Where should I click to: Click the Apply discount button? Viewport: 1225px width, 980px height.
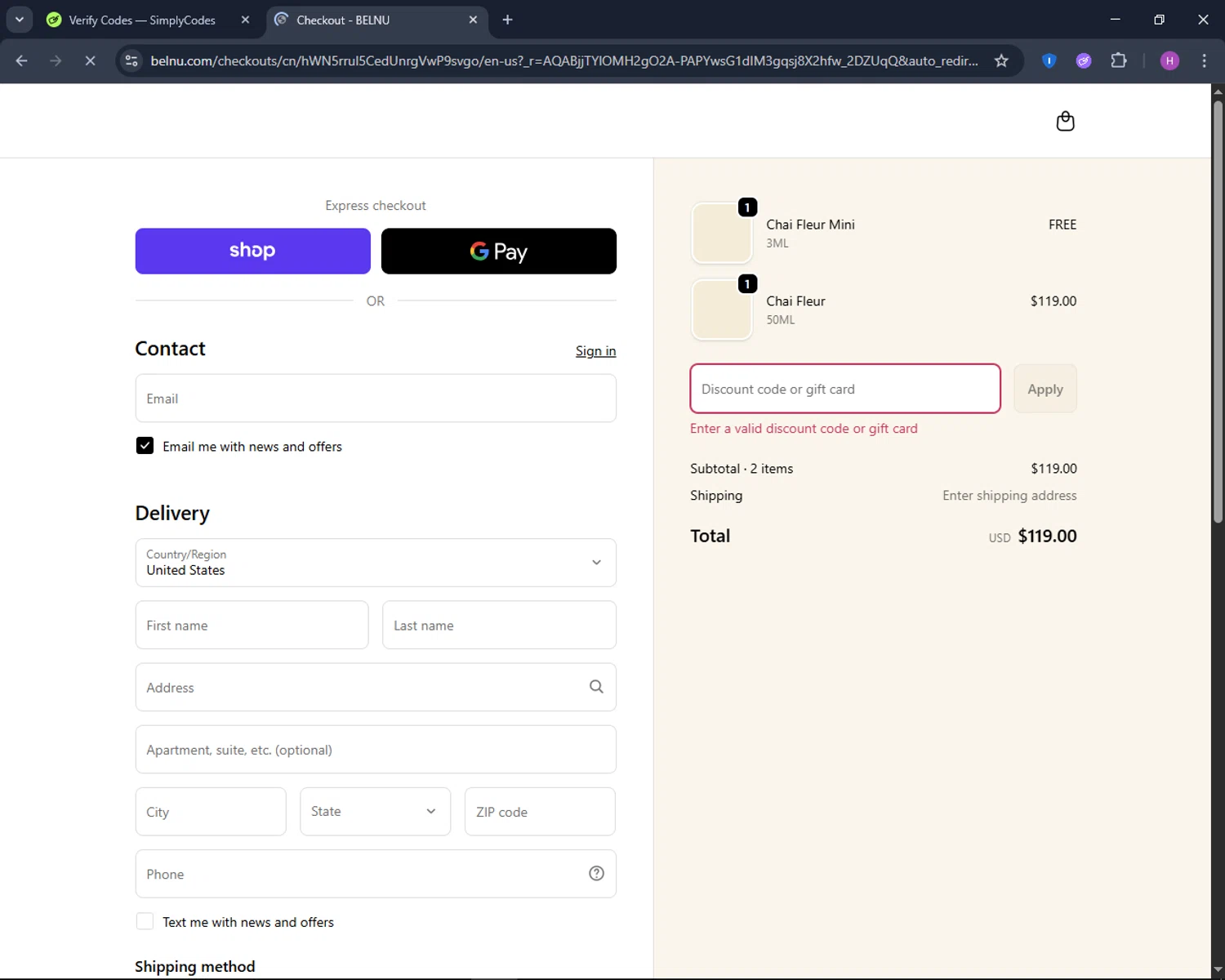[x=1045, y=389]
